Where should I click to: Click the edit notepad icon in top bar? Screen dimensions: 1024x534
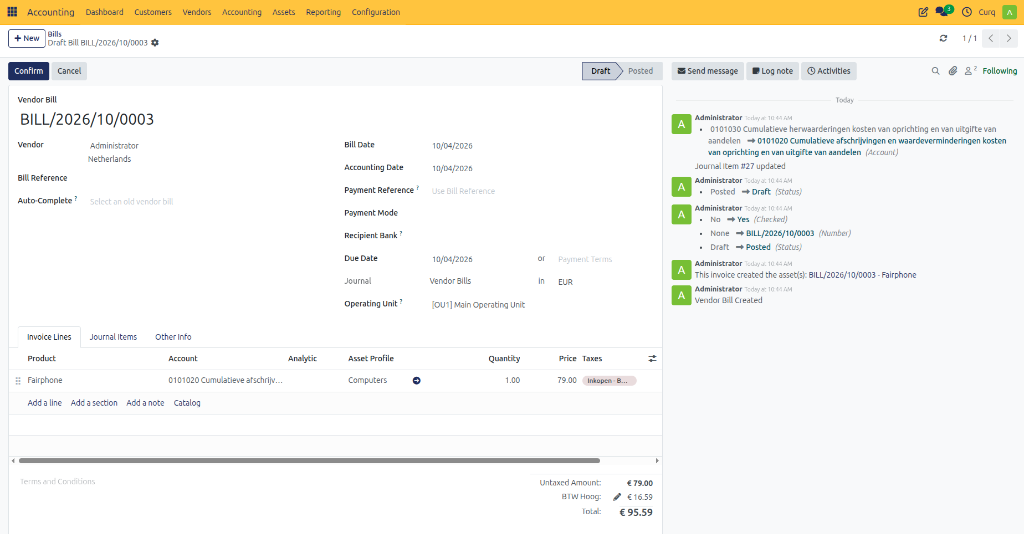923,12
